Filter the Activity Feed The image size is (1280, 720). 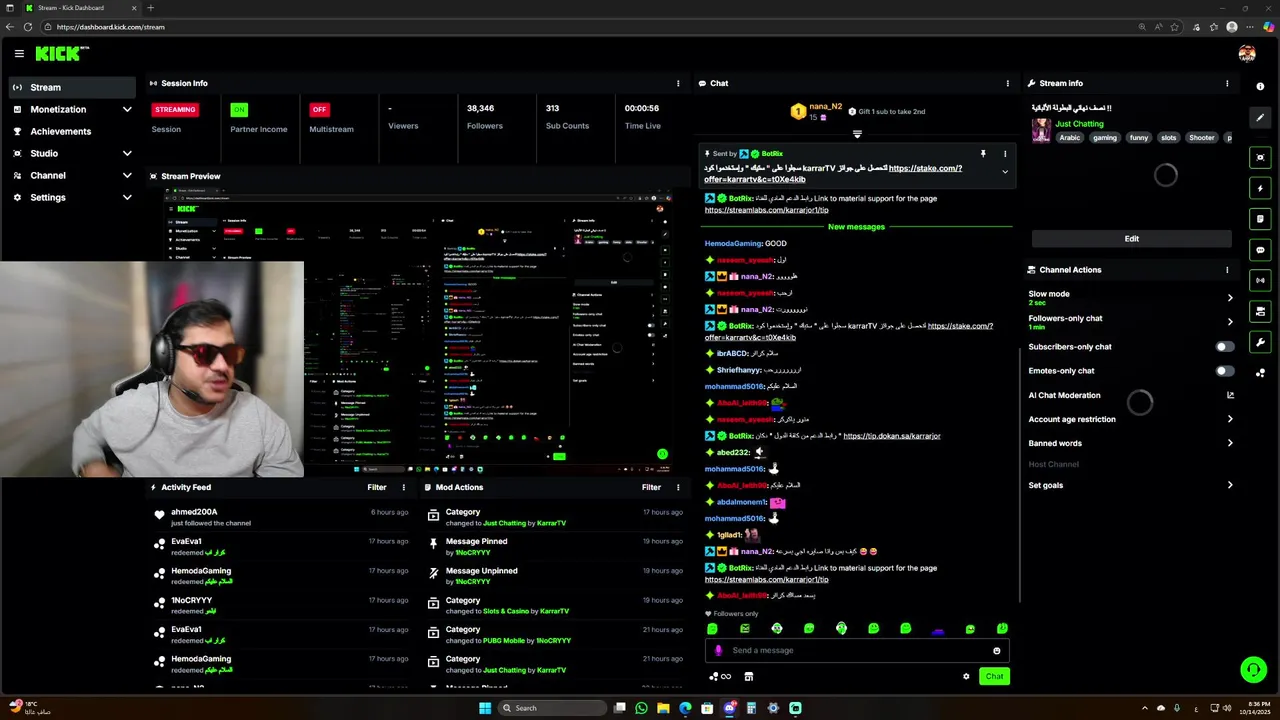point(377,487)
